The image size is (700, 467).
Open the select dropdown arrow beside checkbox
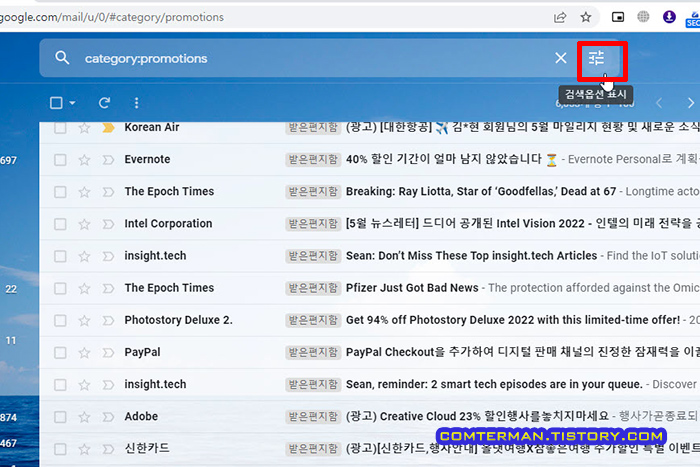click(72, 103)
